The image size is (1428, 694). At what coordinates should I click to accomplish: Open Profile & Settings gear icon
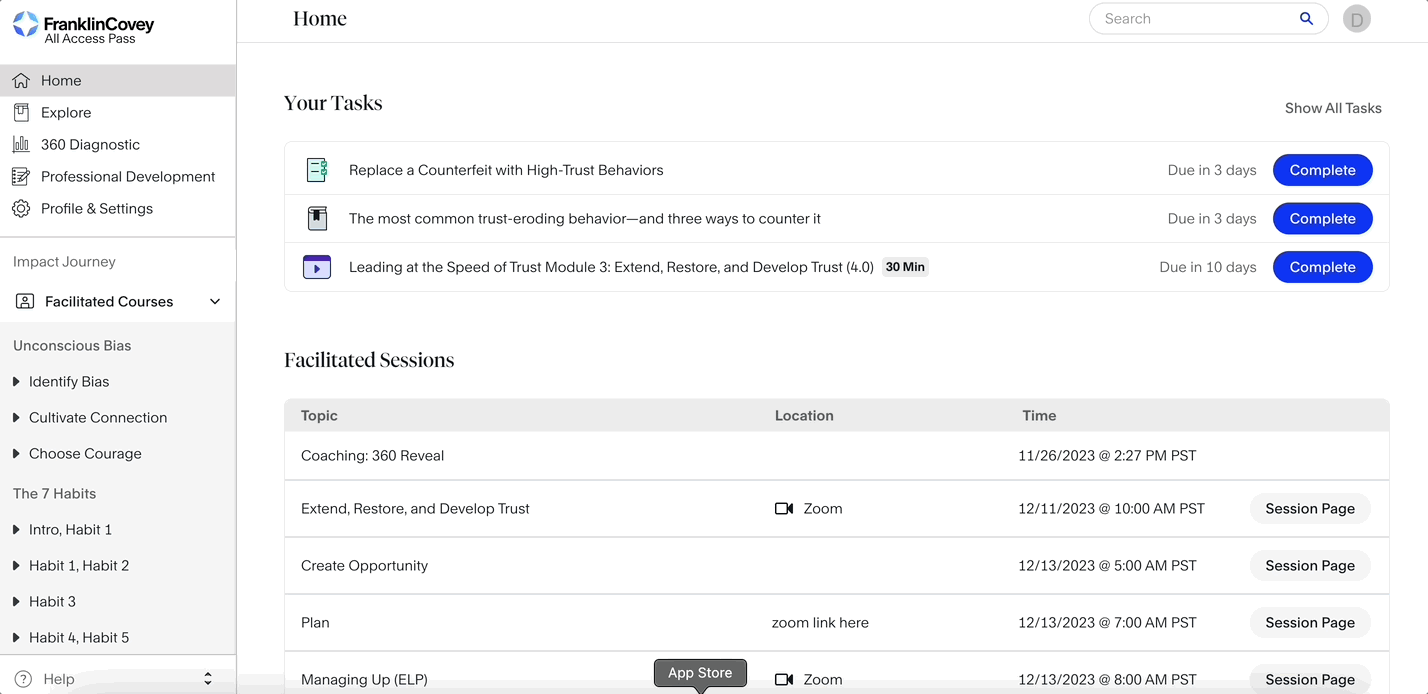coord(20,208)
